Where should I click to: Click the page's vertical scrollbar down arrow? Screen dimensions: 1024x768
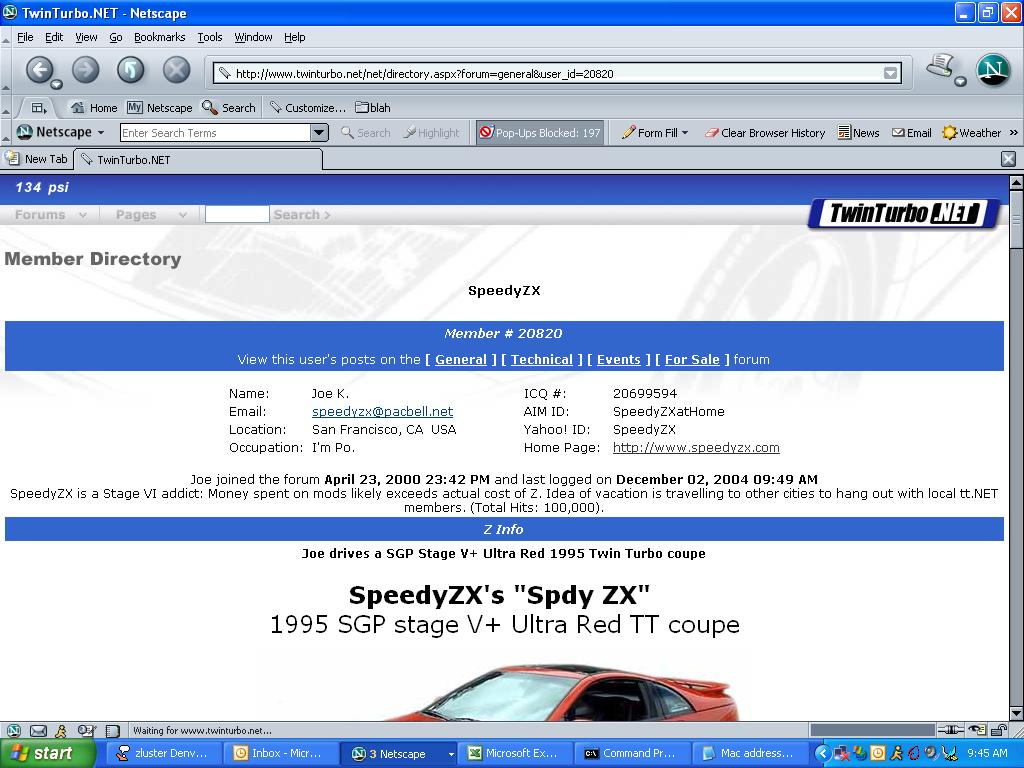click(x=1016, y=713)
